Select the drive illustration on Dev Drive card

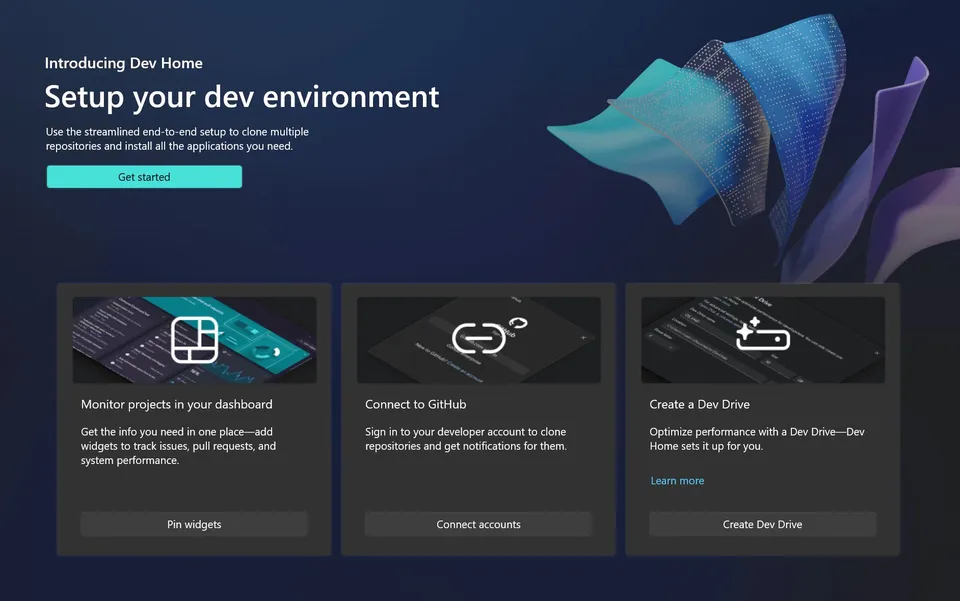point(762,339)
